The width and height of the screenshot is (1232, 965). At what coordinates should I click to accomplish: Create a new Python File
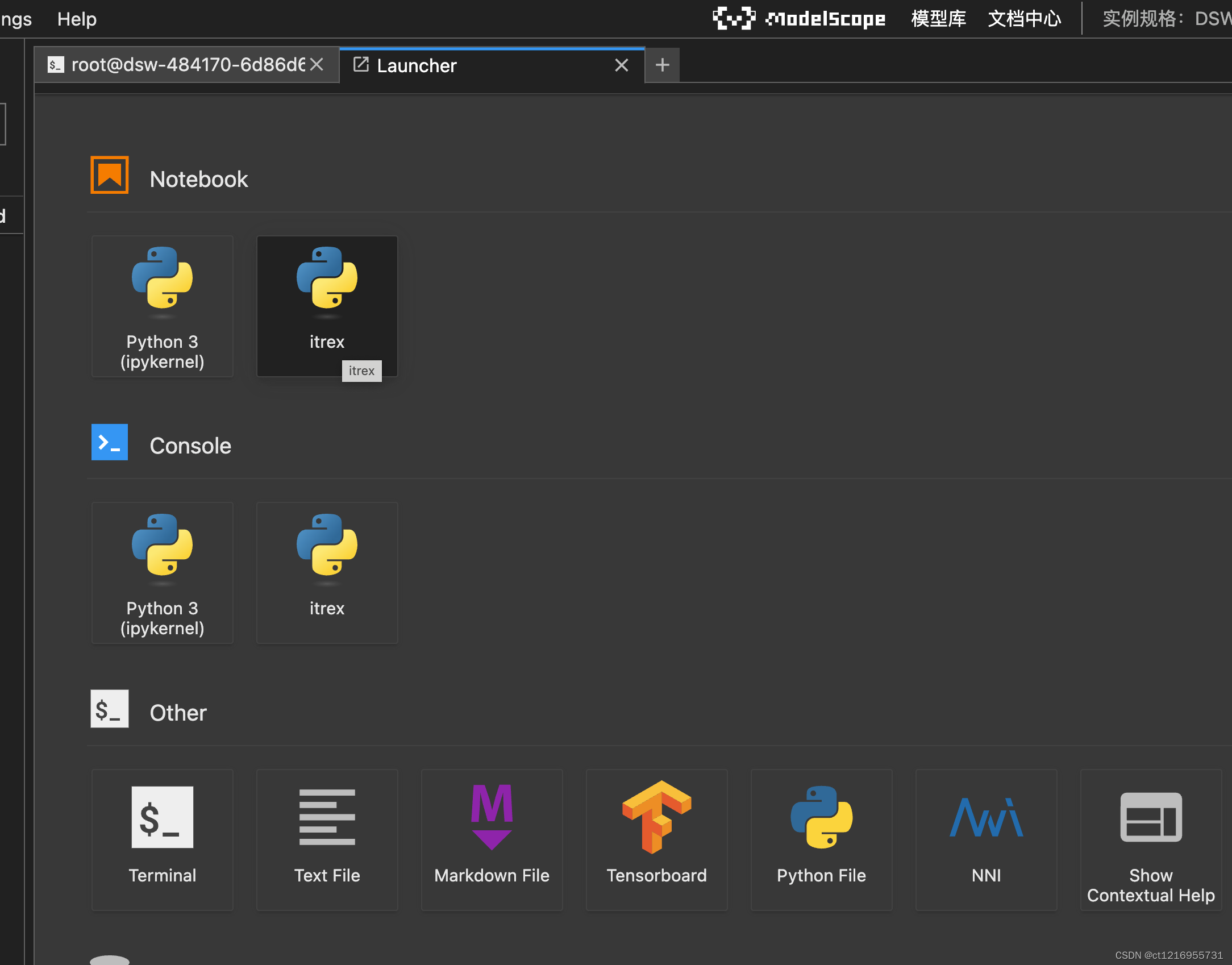point(821,839)
